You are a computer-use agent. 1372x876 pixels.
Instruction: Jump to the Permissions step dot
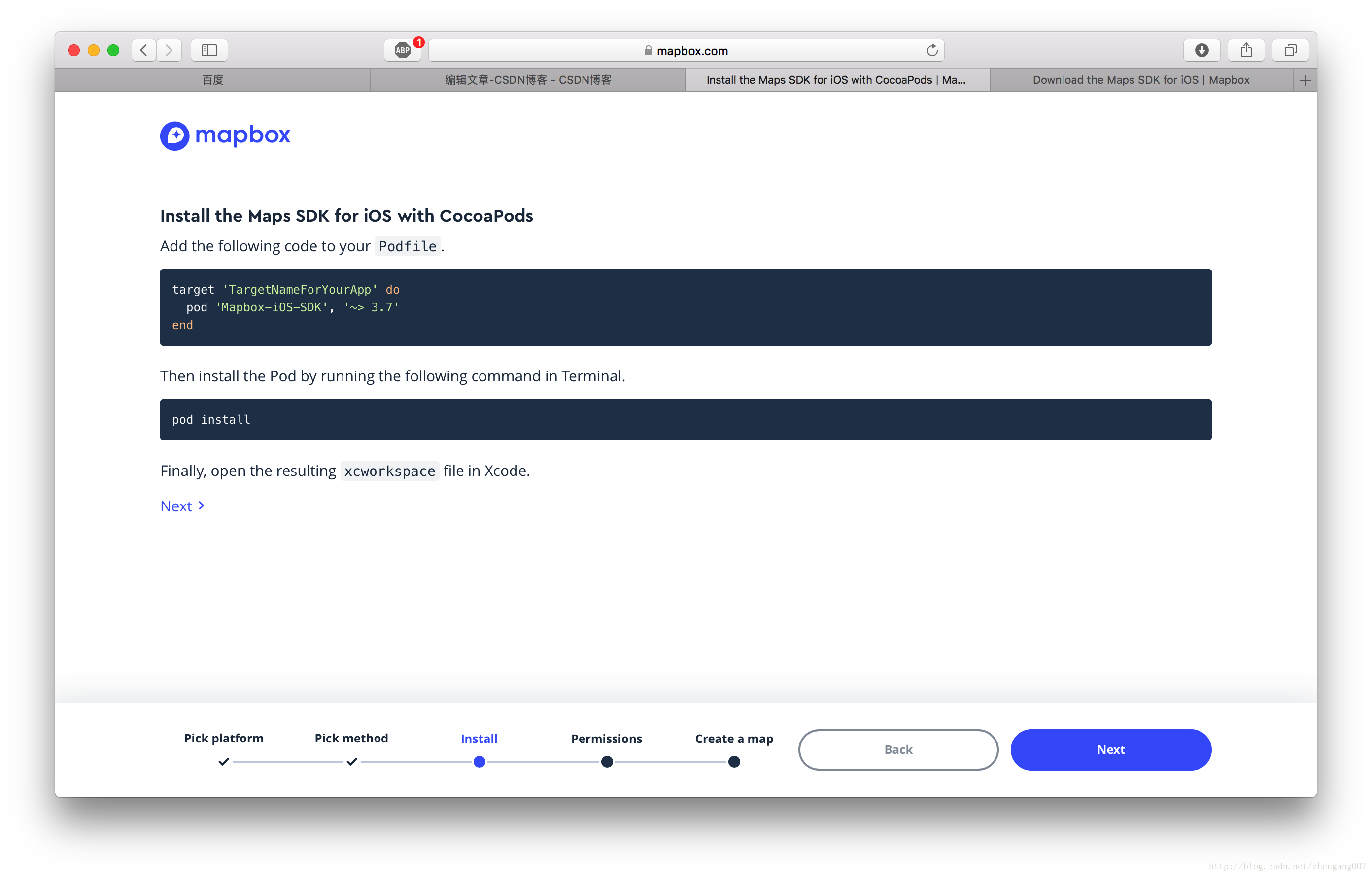(607, 762)
